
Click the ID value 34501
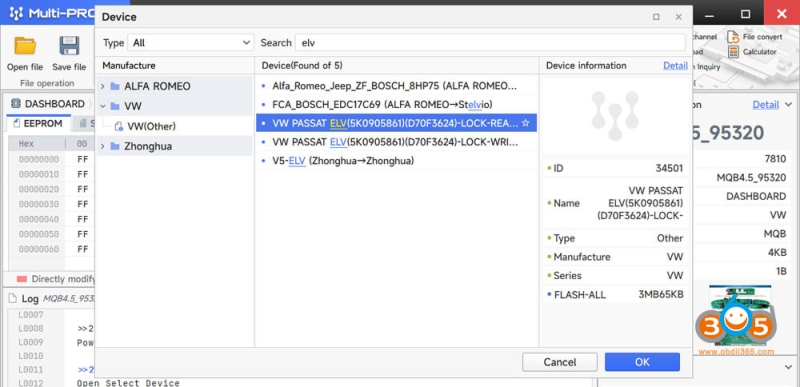click(x=669, y=168)
